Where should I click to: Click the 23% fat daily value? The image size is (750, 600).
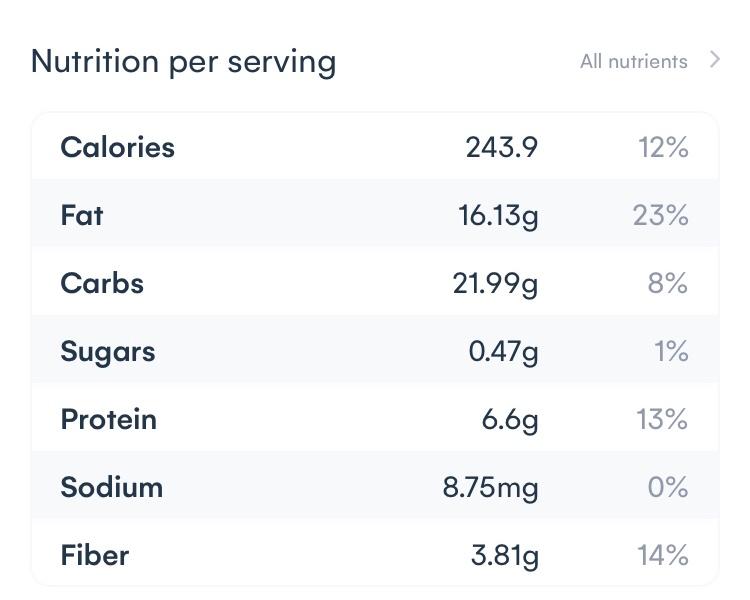(x=661, y=215)
